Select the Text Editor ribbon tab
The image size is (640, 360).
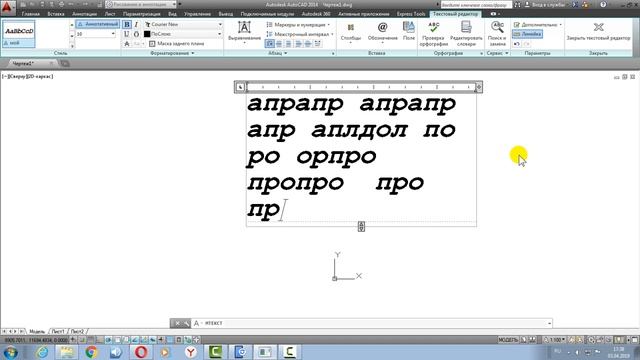[x=455, y=14]
